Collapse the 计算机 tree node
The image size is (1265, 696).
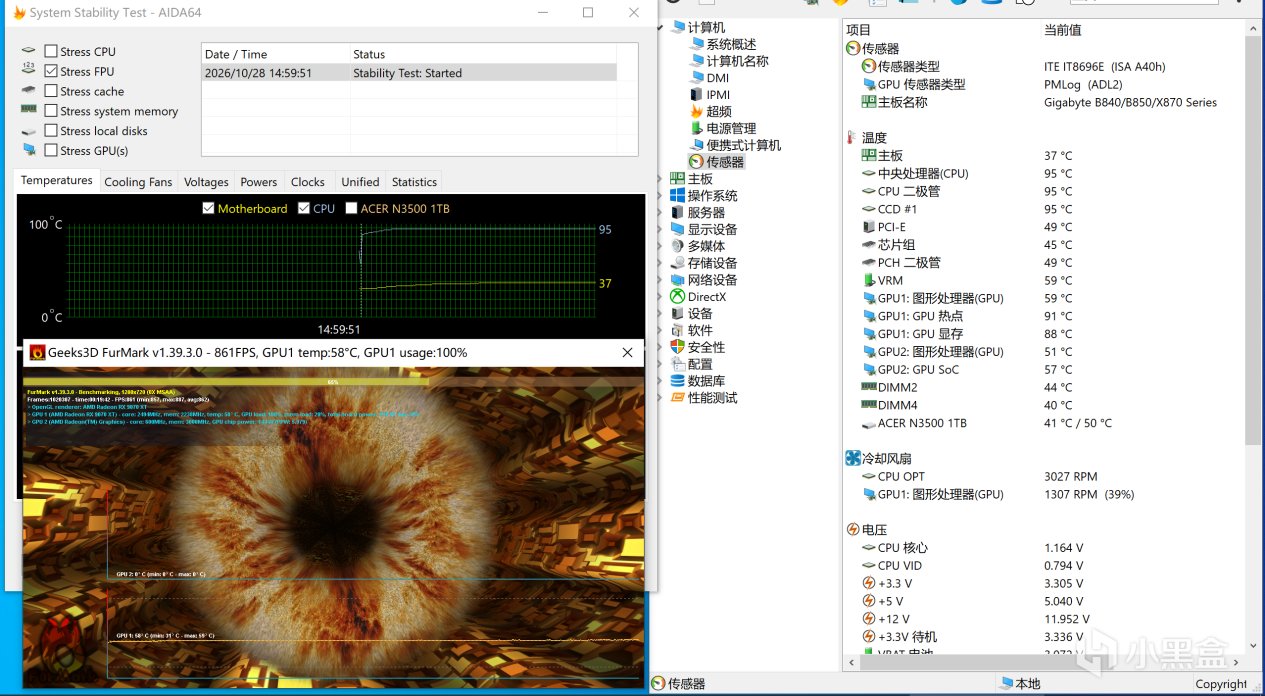[660, 28]
